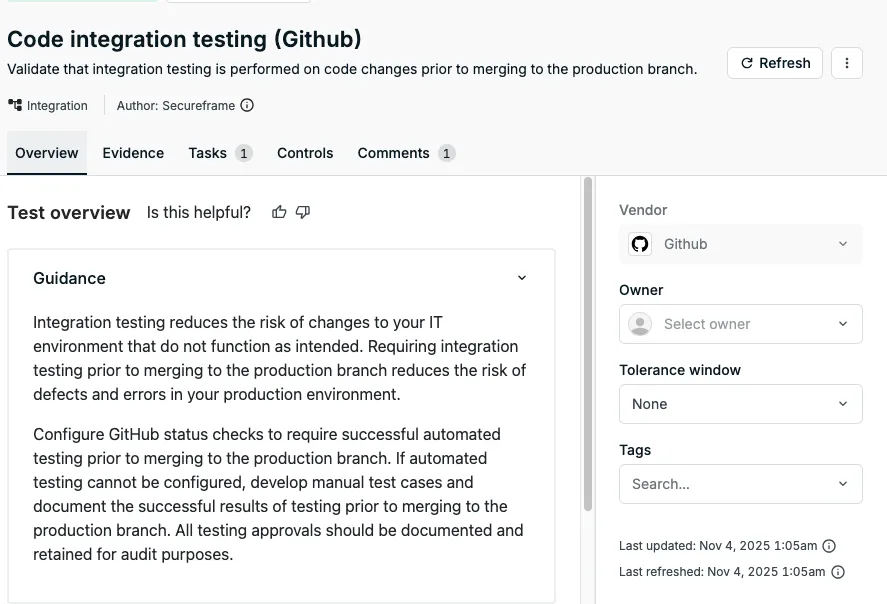Click the owner avatar placeholder icon

coord(639,324)
